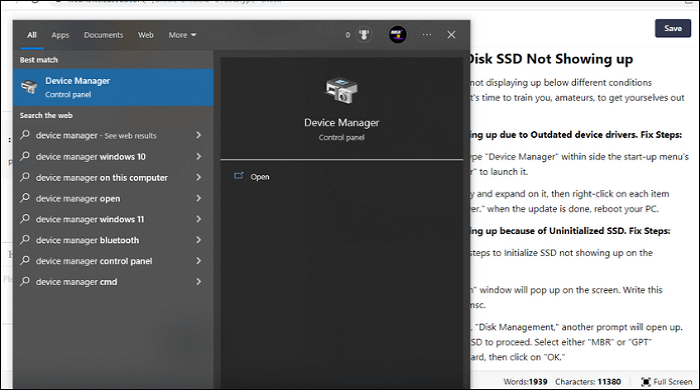Click 'Control panel' subtitle in preview pane
Viewport: 700px width, 390px height.
tap(342, 137)
